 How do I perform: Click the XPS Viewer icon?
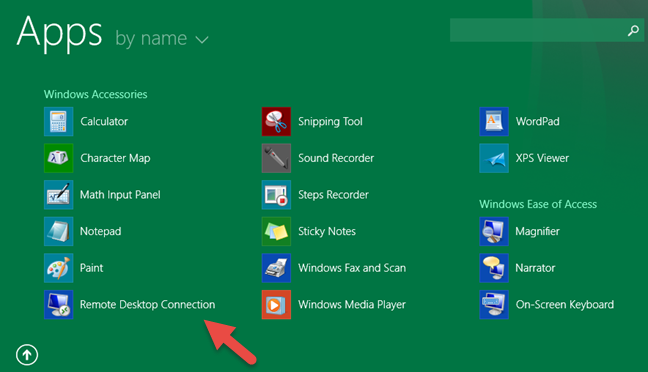[494, 158]
